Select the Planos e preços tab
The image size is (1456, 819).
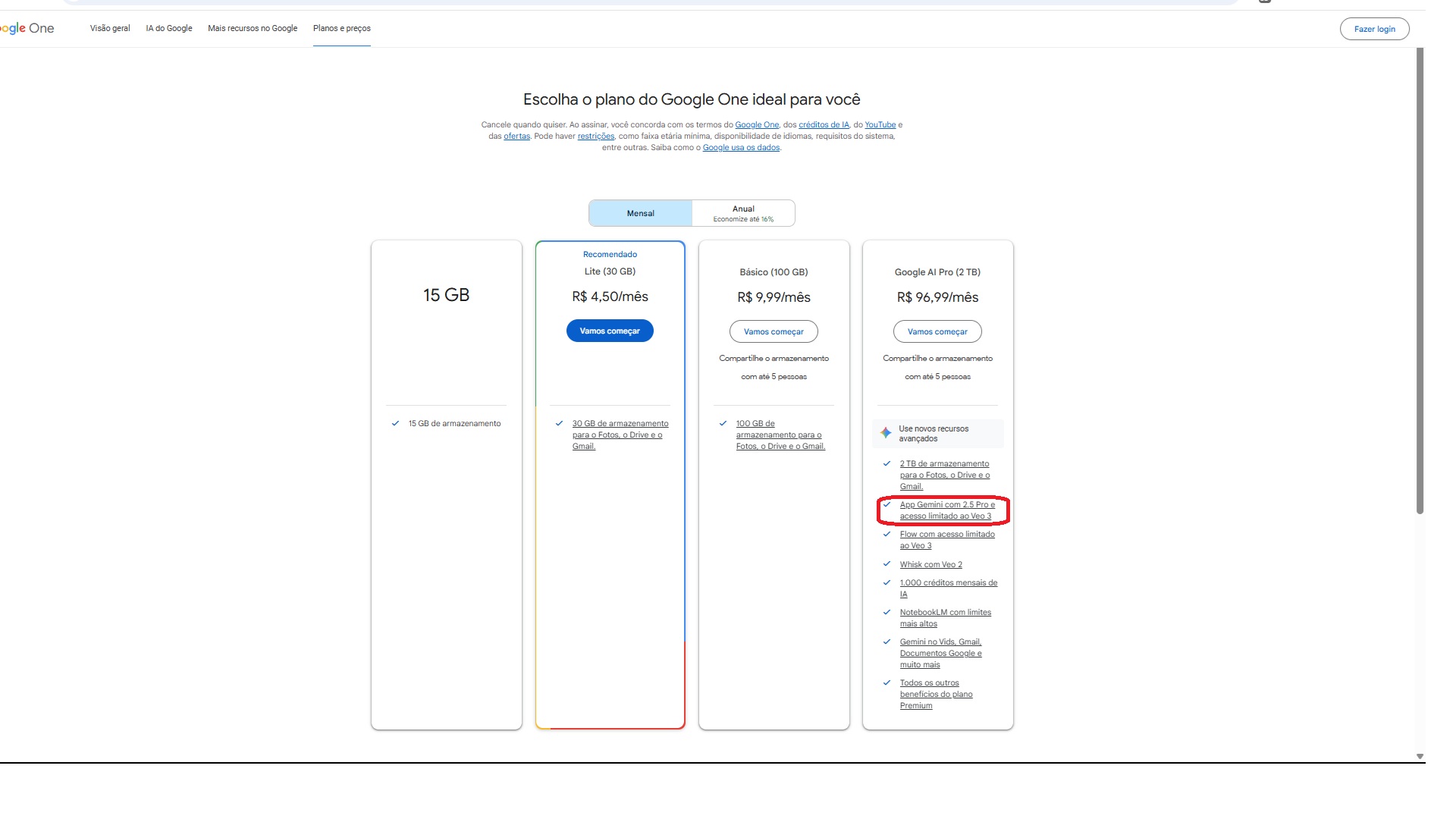click(342, 28)
